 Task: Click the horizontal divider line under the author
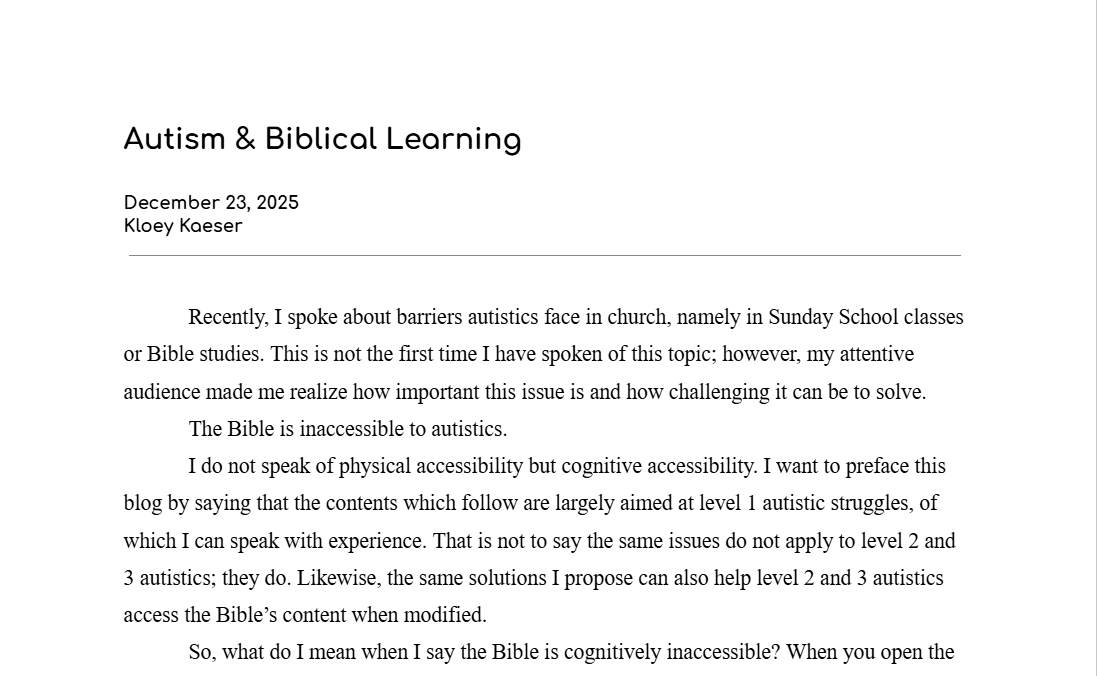545,256
